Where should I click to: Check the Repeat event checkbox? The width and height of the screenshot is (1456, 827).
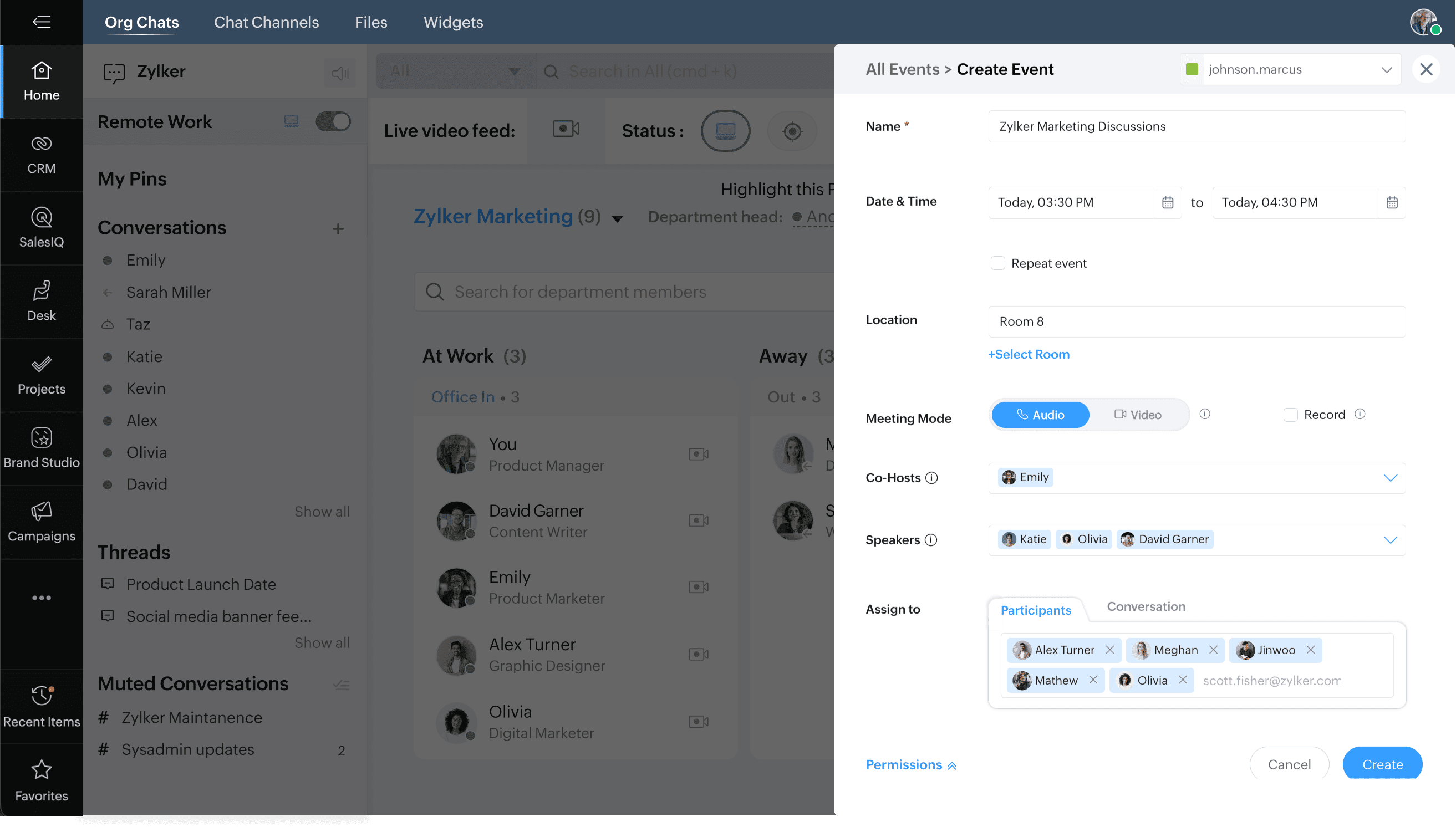coord(997,263)
